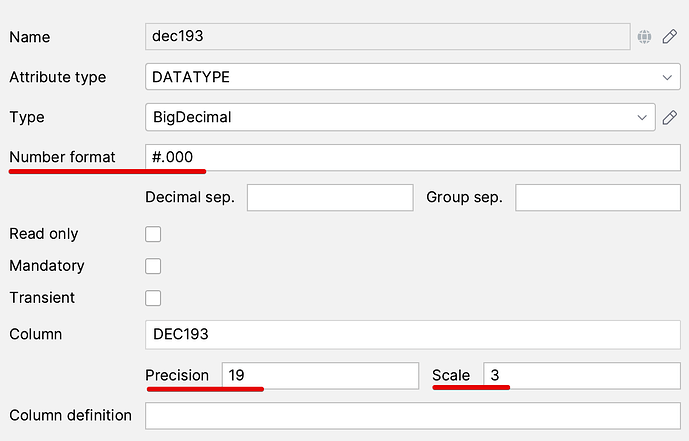689x441 pixels.
Task: Click the Read only label text
Action: (x=44, y=234)
